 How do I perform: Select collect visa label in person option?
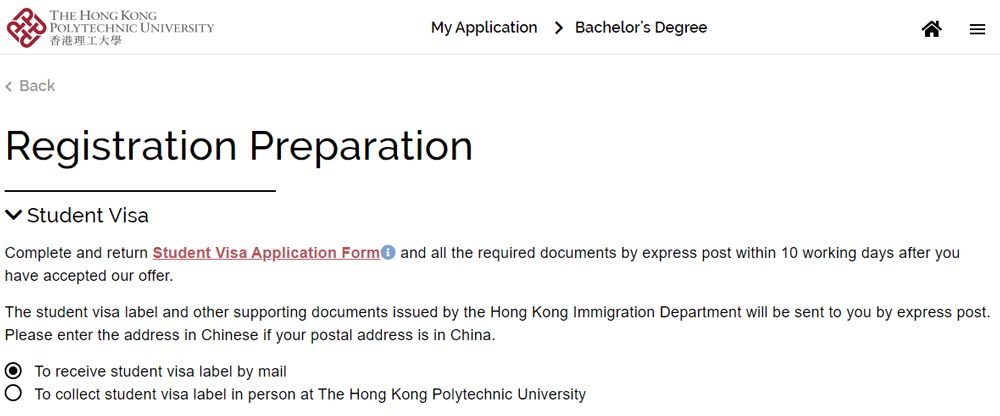[13, 393]
